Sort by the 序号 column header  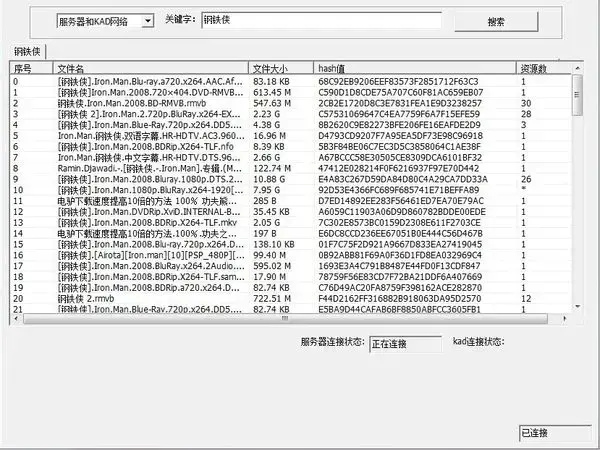click(31, 68)
